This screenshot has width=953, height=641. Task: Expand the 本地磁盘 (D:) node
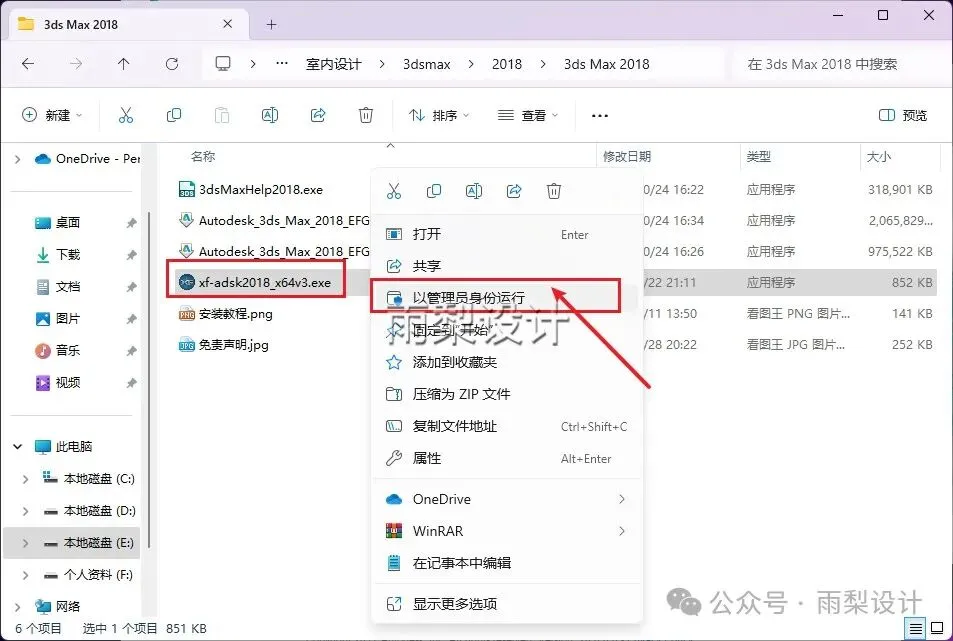[26, 511]
